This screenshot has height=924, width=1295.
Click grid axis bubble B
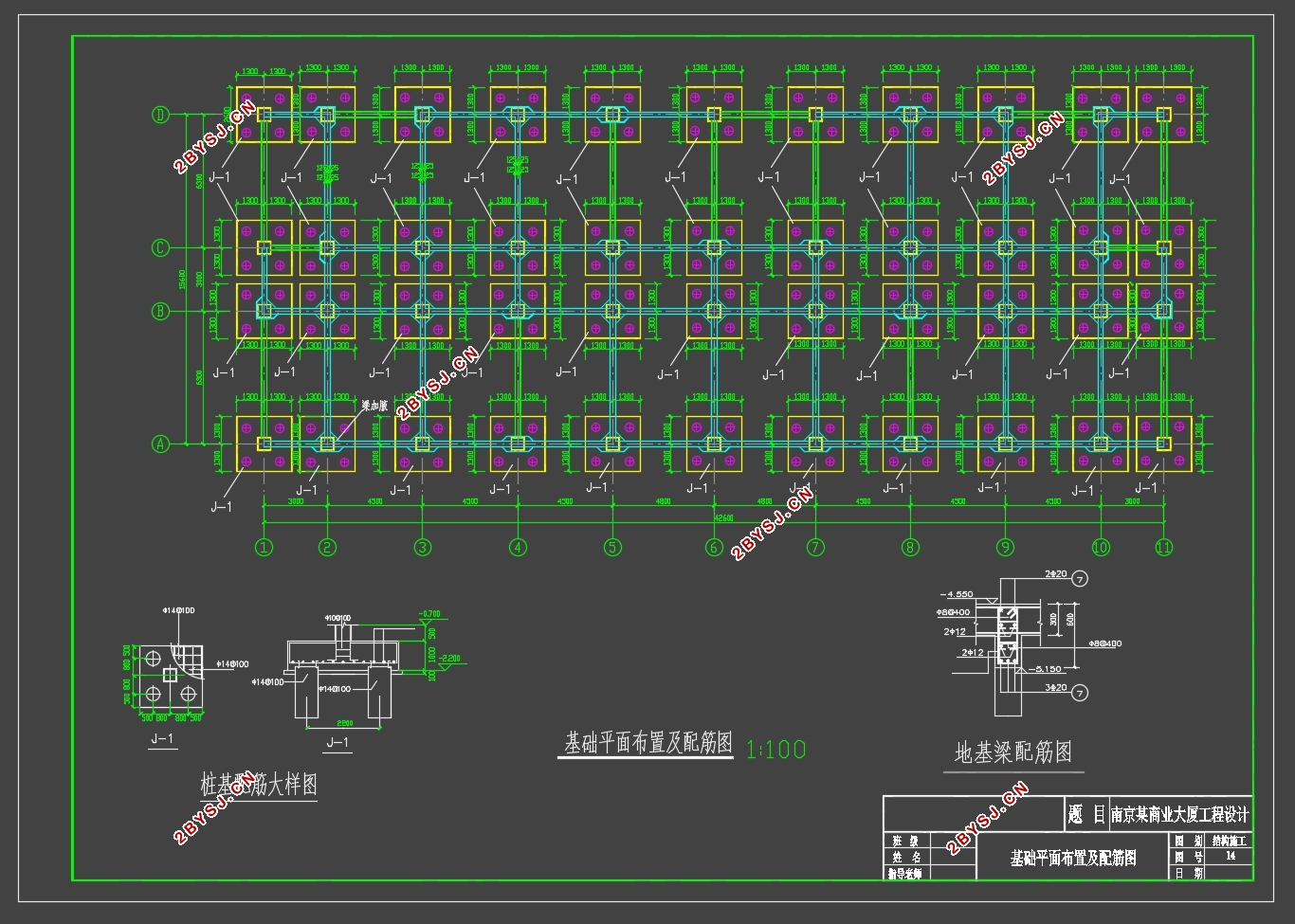click(x=160, y=311)
